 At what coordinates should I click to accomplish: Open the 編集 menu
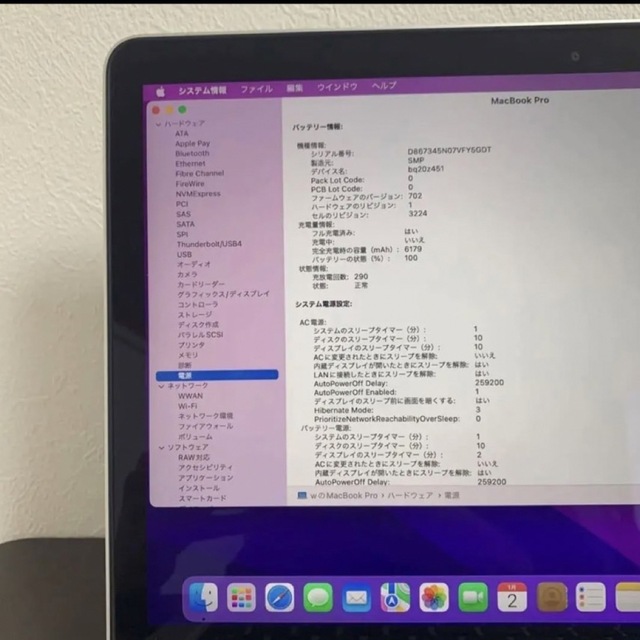click(295, 88)
